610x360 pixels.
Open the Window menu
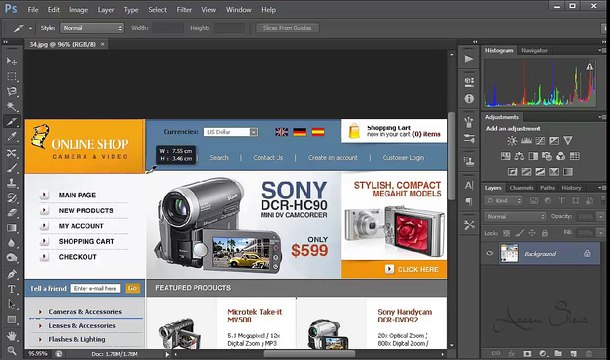pos(238,10)
